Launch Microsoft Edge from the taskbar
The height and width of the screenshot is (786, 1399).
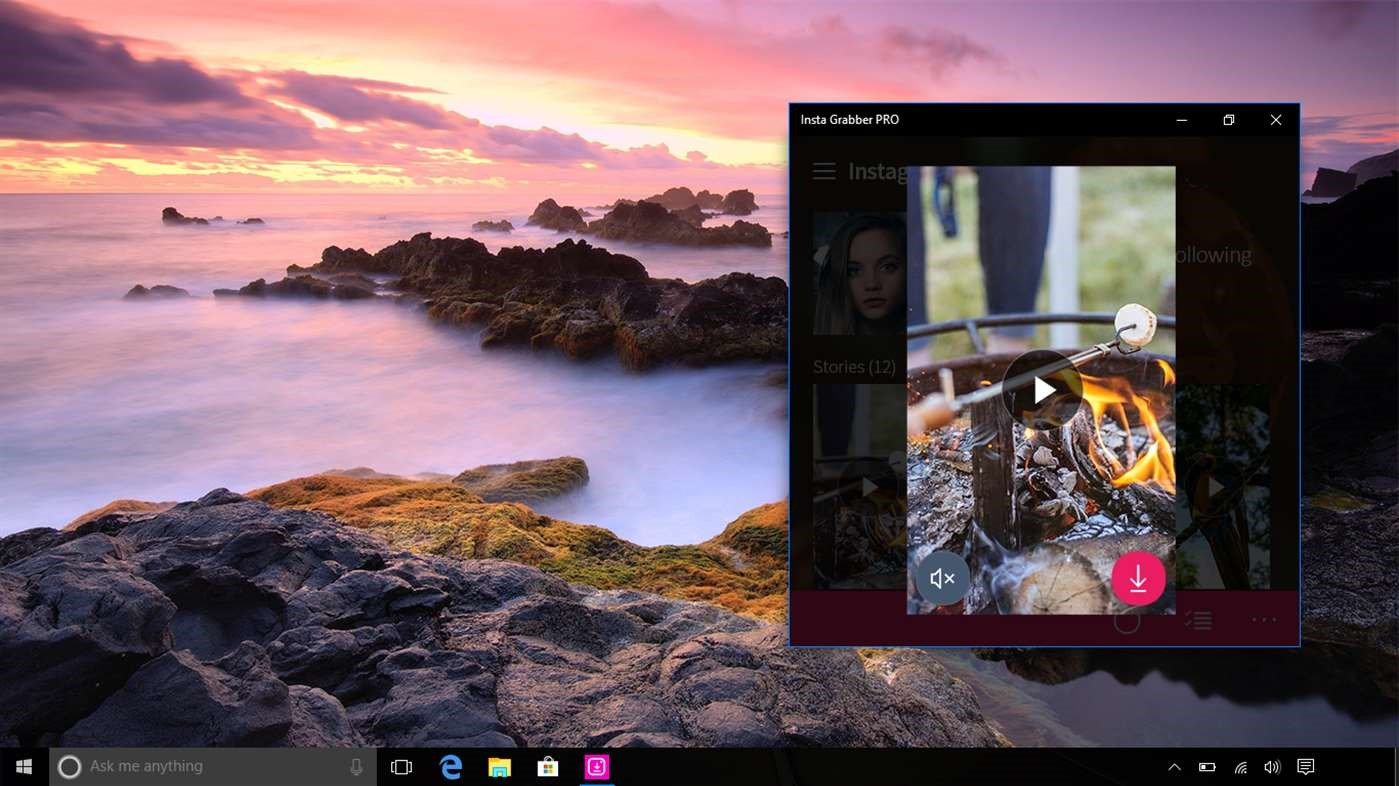point(451,767)
